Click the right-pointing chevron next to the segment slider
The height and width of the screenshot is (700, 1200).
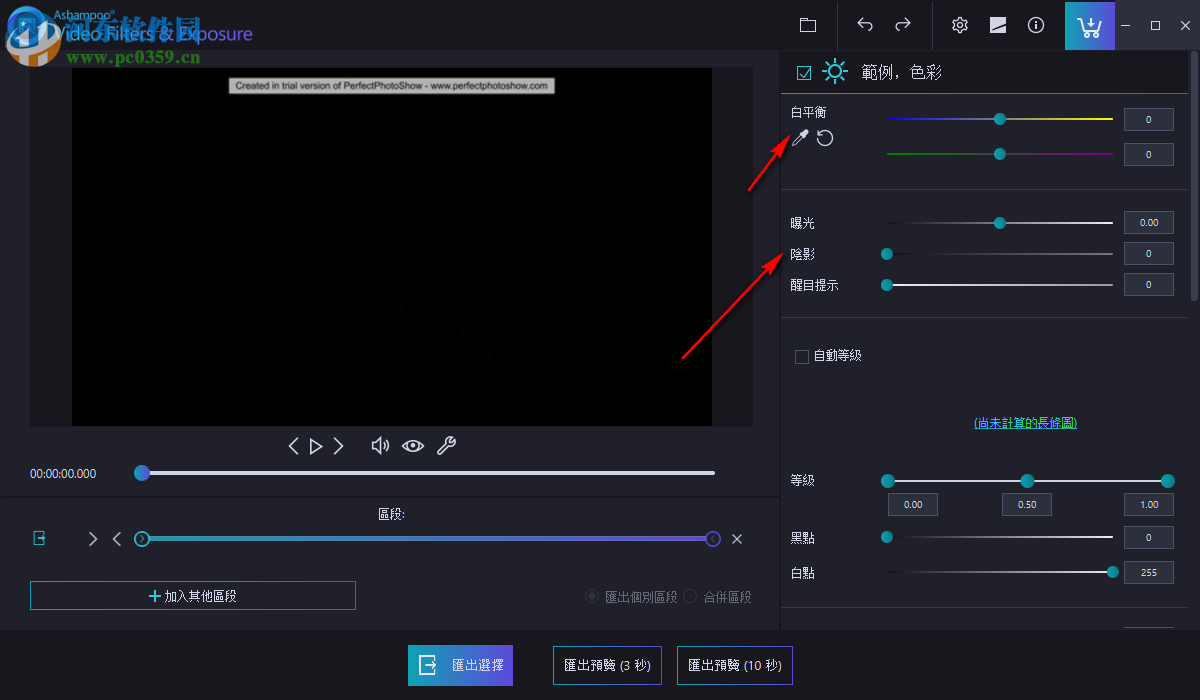pyautogui.click(x=92, y=538)
